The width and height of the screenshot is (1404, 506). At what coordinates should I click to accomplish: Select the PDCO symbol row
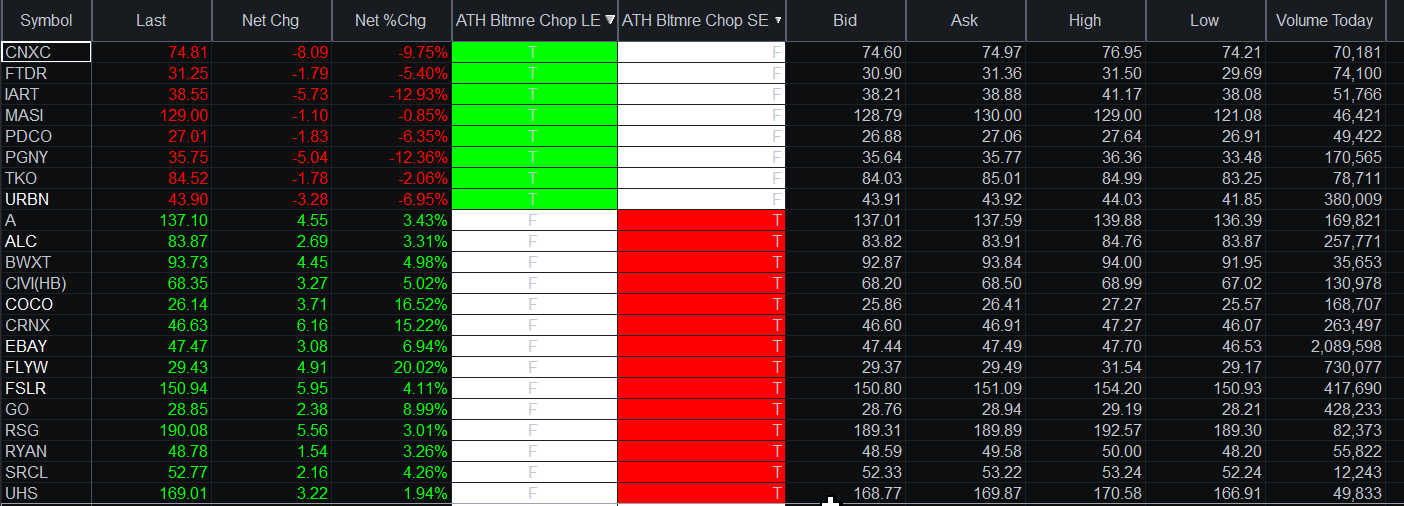[46, 136]
